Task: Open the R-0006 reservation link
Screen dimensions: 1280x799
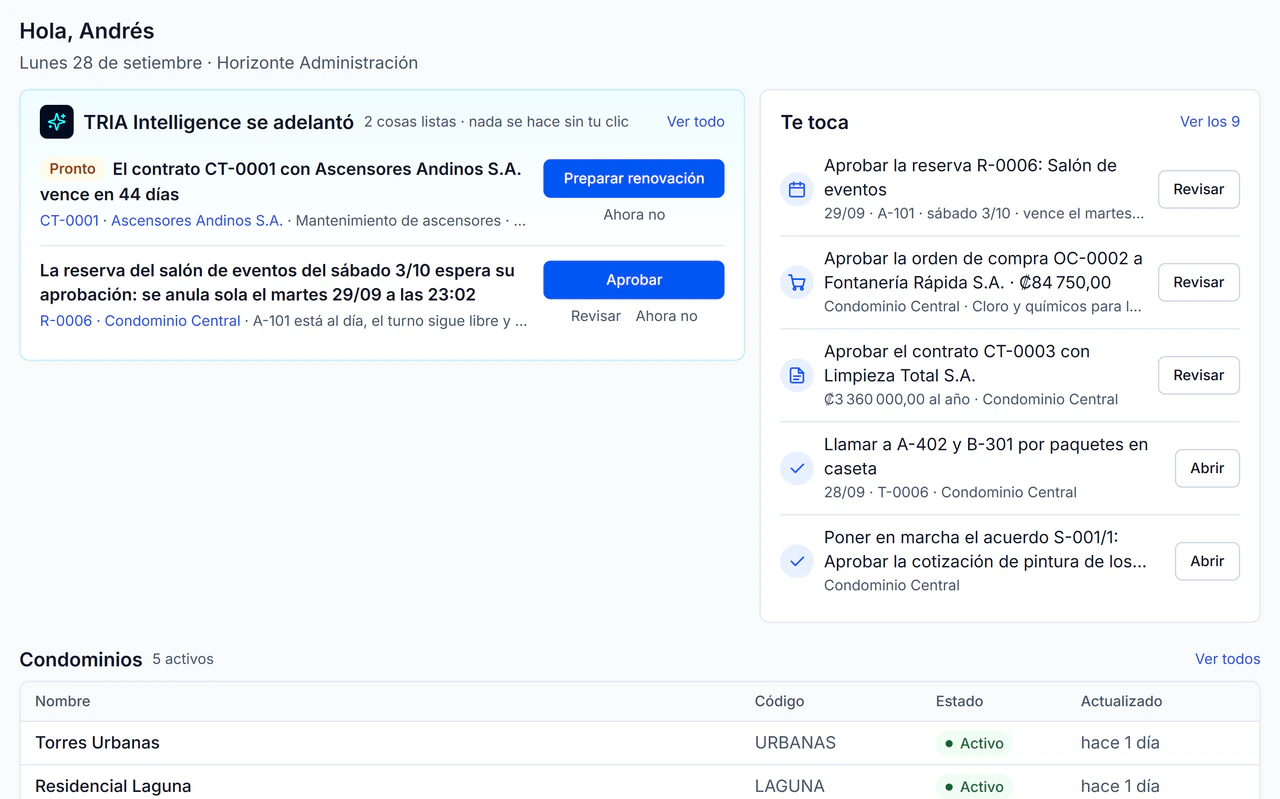Action: [x=66, y=321]
